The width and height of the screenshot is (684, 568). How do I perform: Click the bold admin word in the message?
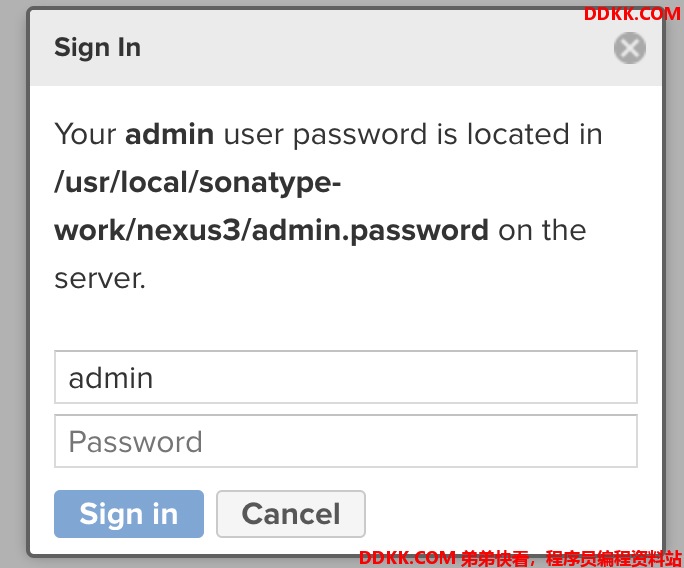coord(169,133)
